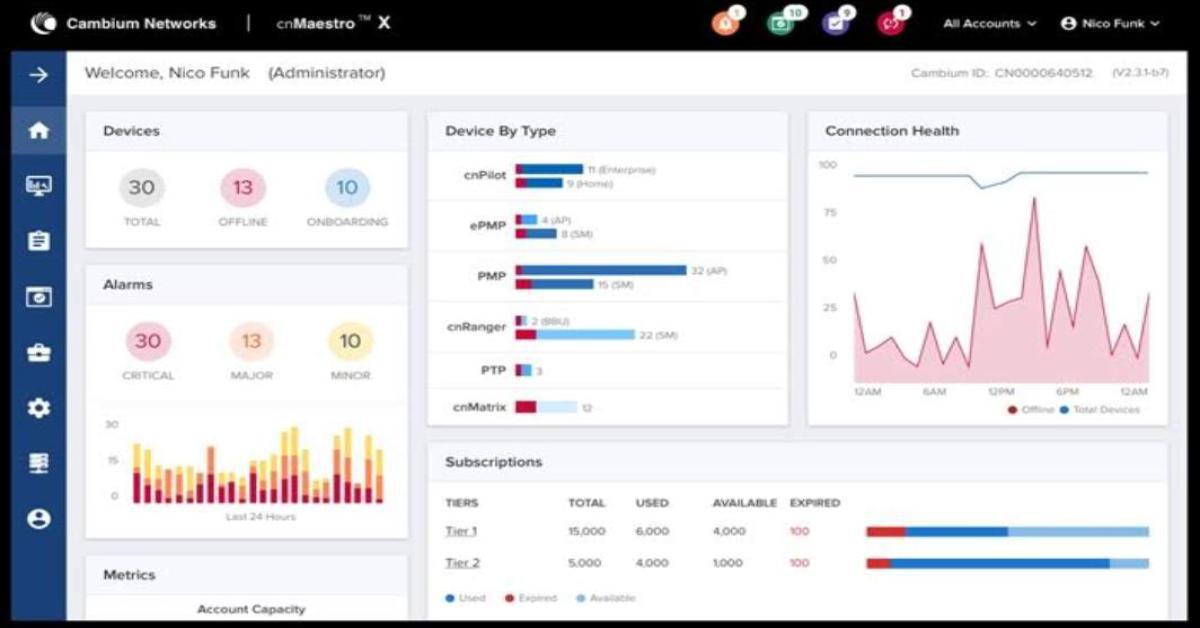Click the green notification badge icon
1200x628 pixels.
[779, 23]
